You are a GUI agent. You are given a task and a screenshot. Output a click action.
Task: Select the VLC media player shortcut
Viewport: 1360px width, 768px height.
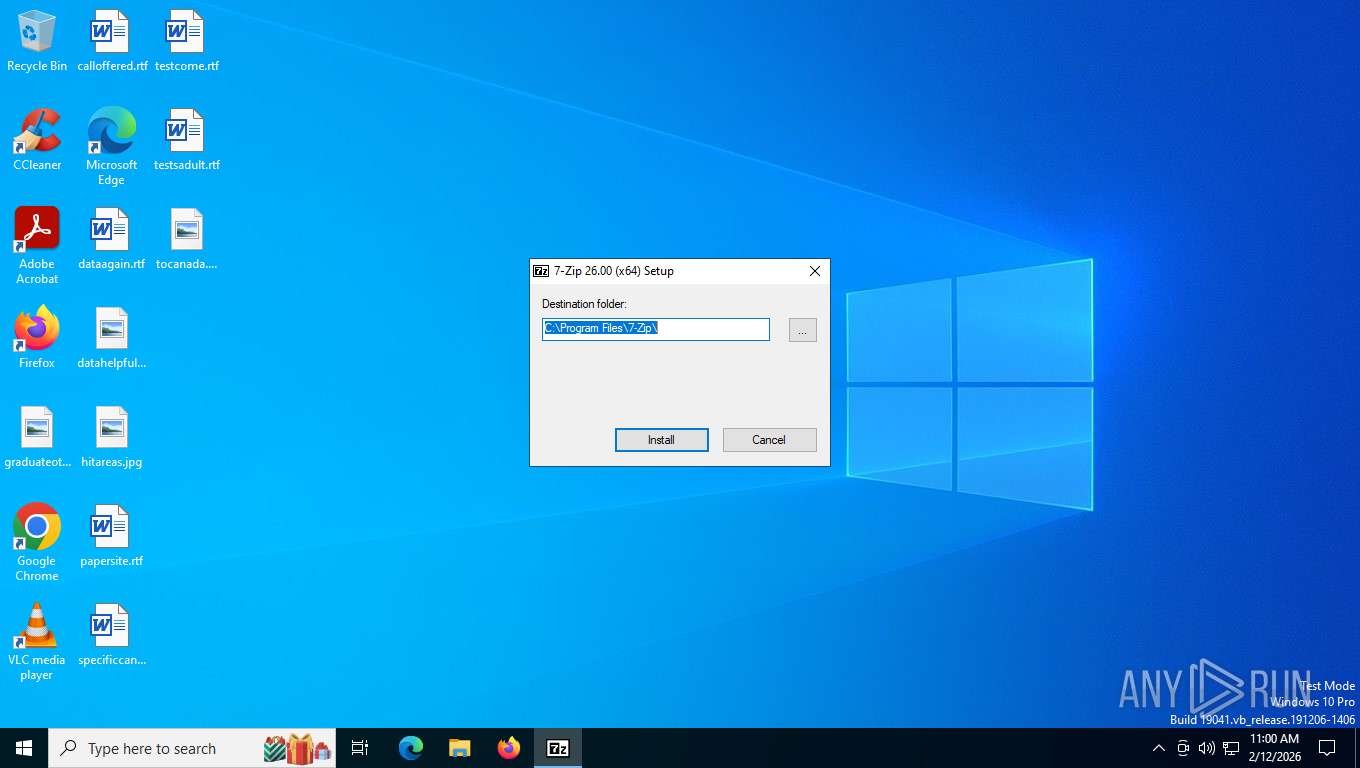(x=37, y=642)
